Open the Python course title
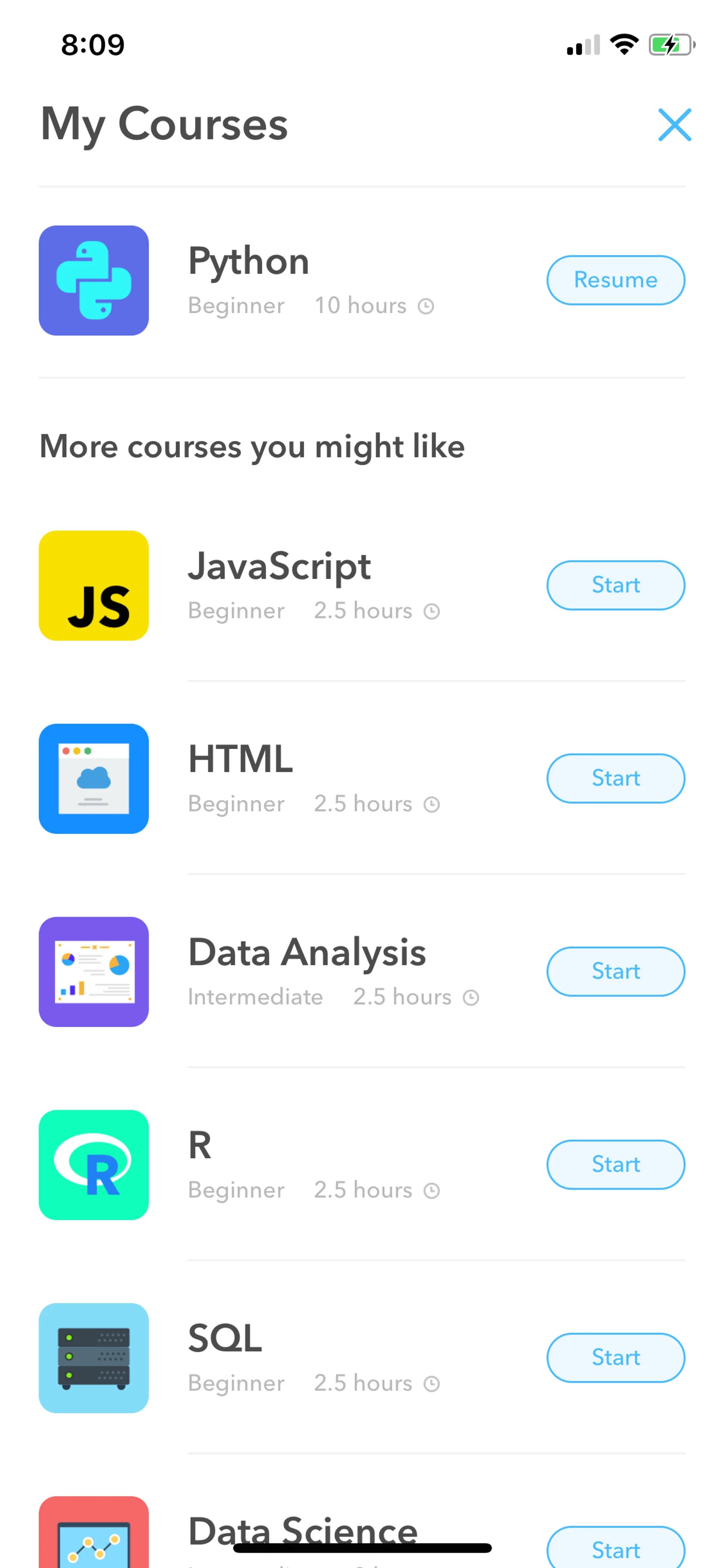Screen dimensions: 724x1568 click(x=248, y=261)
